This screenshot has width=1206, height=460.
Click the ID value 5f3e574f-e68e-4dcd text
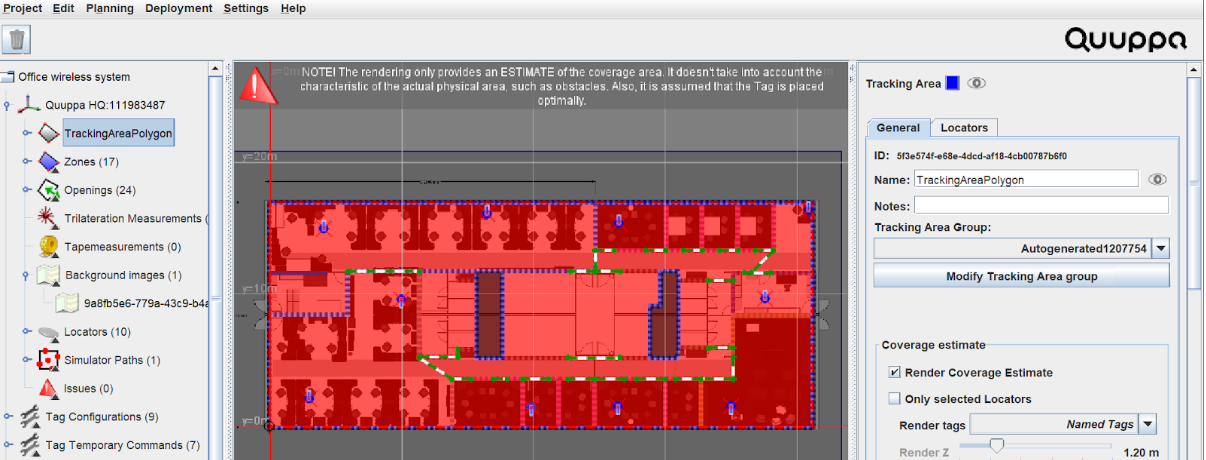pos(981,156)
